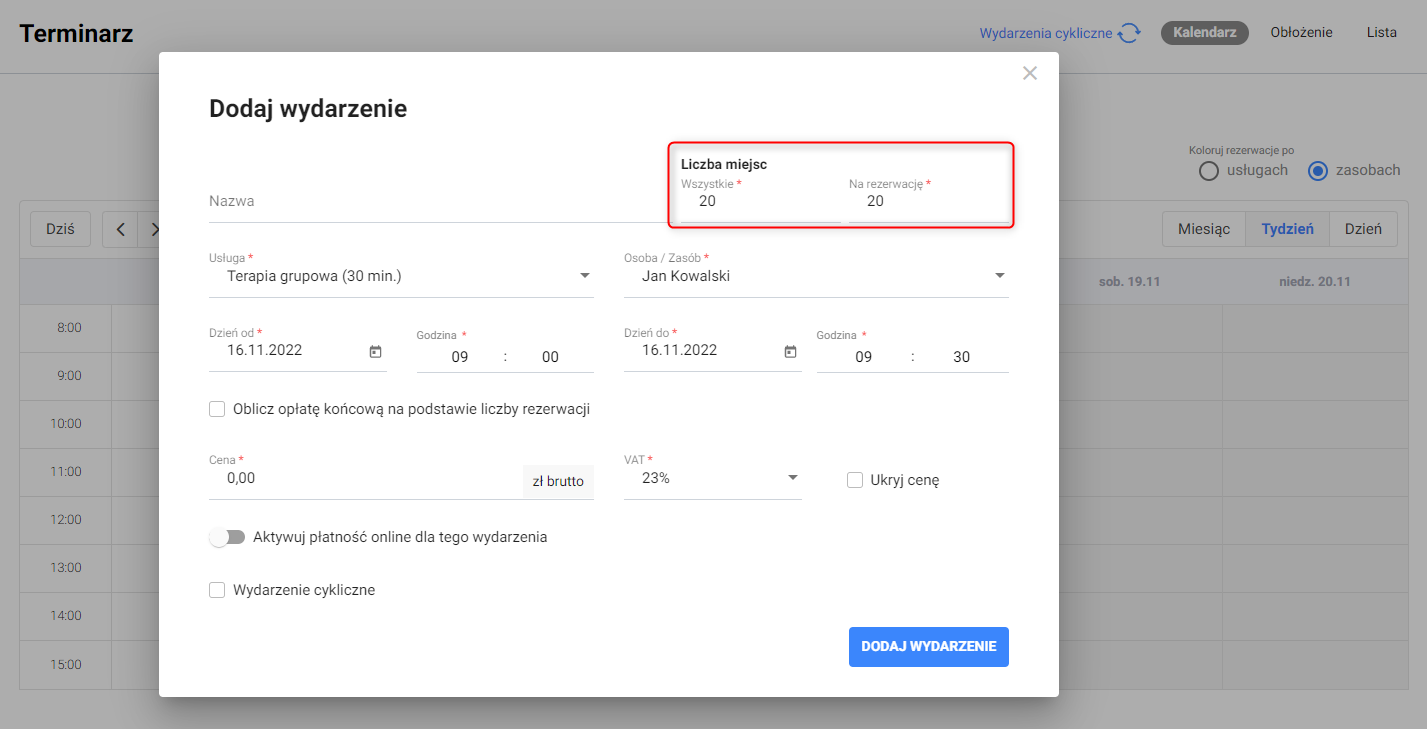Close the Dodaj wydarzenie dialog
Viewport: 1427px width, 729px height.
tap(1030, 73)
